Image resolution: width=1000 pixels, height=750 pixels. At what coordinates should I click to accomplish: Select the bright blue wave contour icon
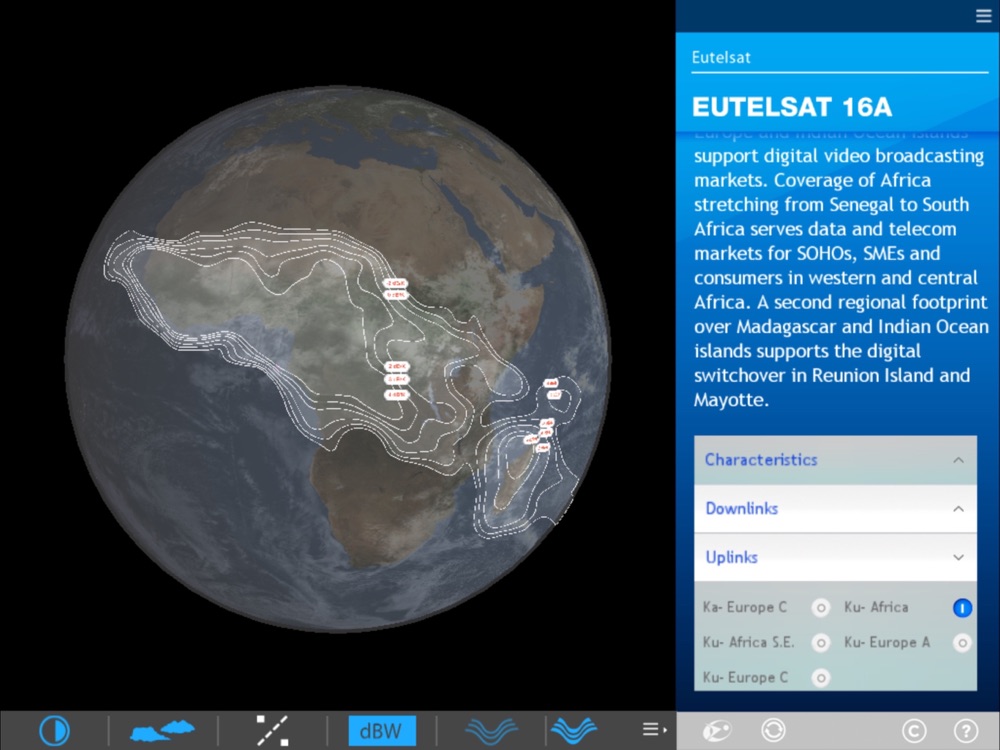573,730
